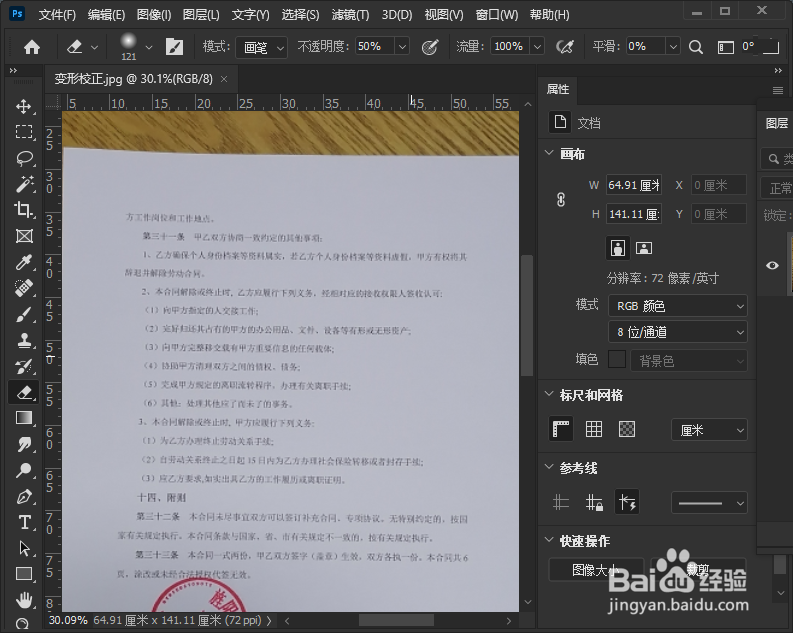Image resolution: width=793 pixels, height=633 pixels.
Task: Select the Path Selection tool
Action: click(23, 549)
